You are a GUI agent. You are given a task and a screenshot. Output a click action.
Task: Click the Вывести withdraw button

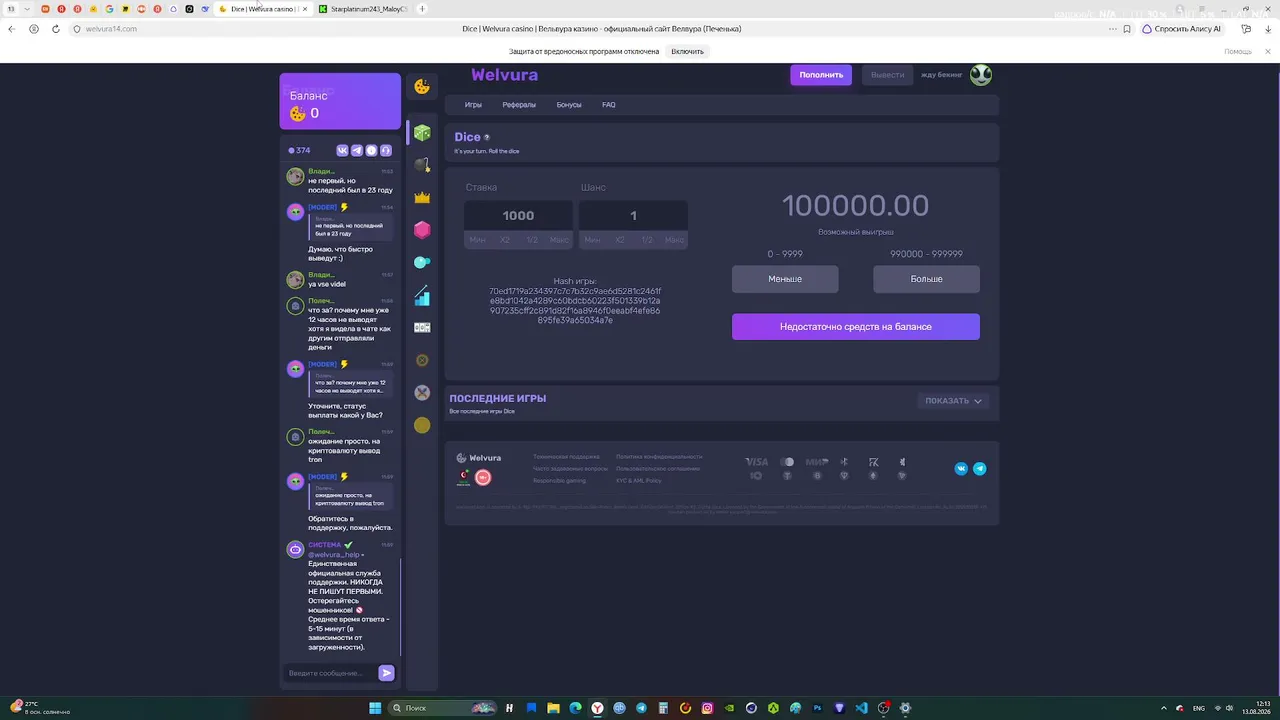[x=887, y=75]
